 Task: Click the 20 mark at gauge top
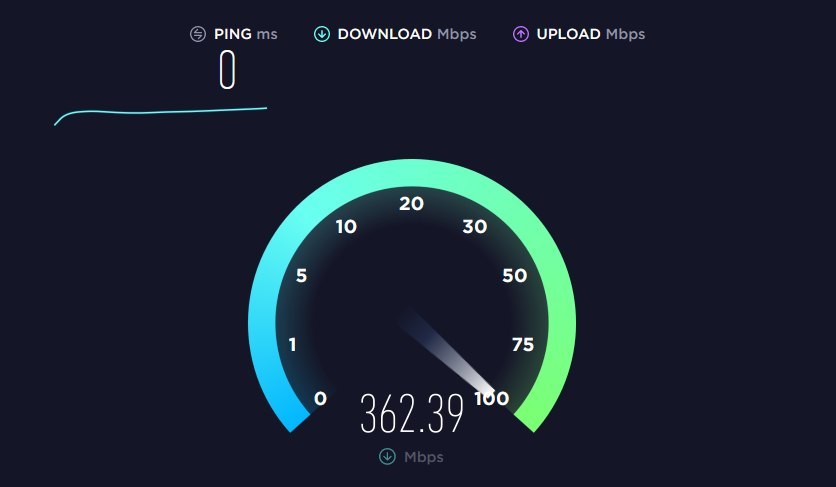tap(412, 203)
